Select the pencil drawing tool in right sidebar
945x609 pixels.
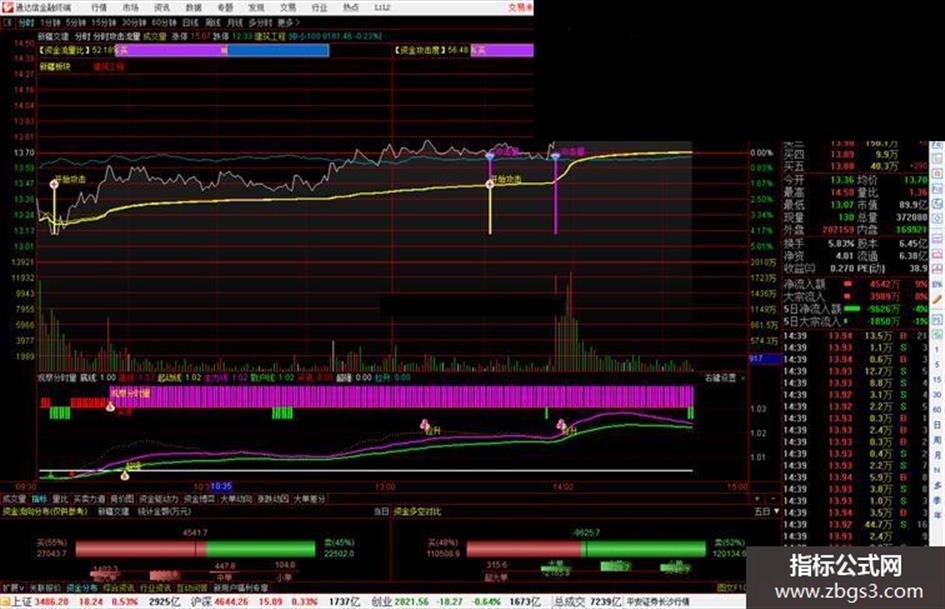point(937,299)
